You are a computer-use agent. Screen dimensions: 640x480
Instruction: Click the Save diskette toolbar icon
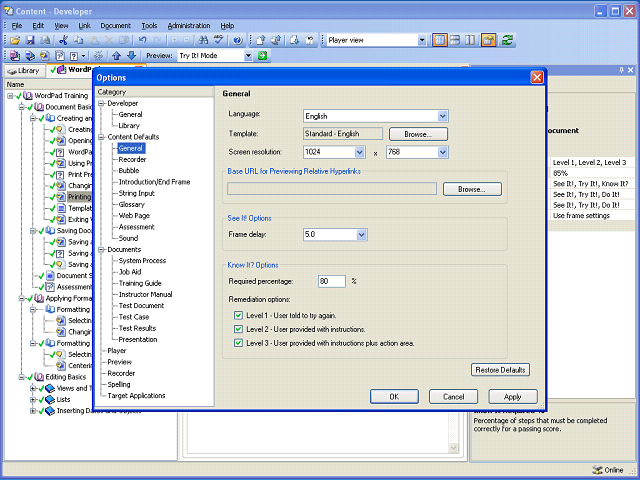[x=30, y=40]
